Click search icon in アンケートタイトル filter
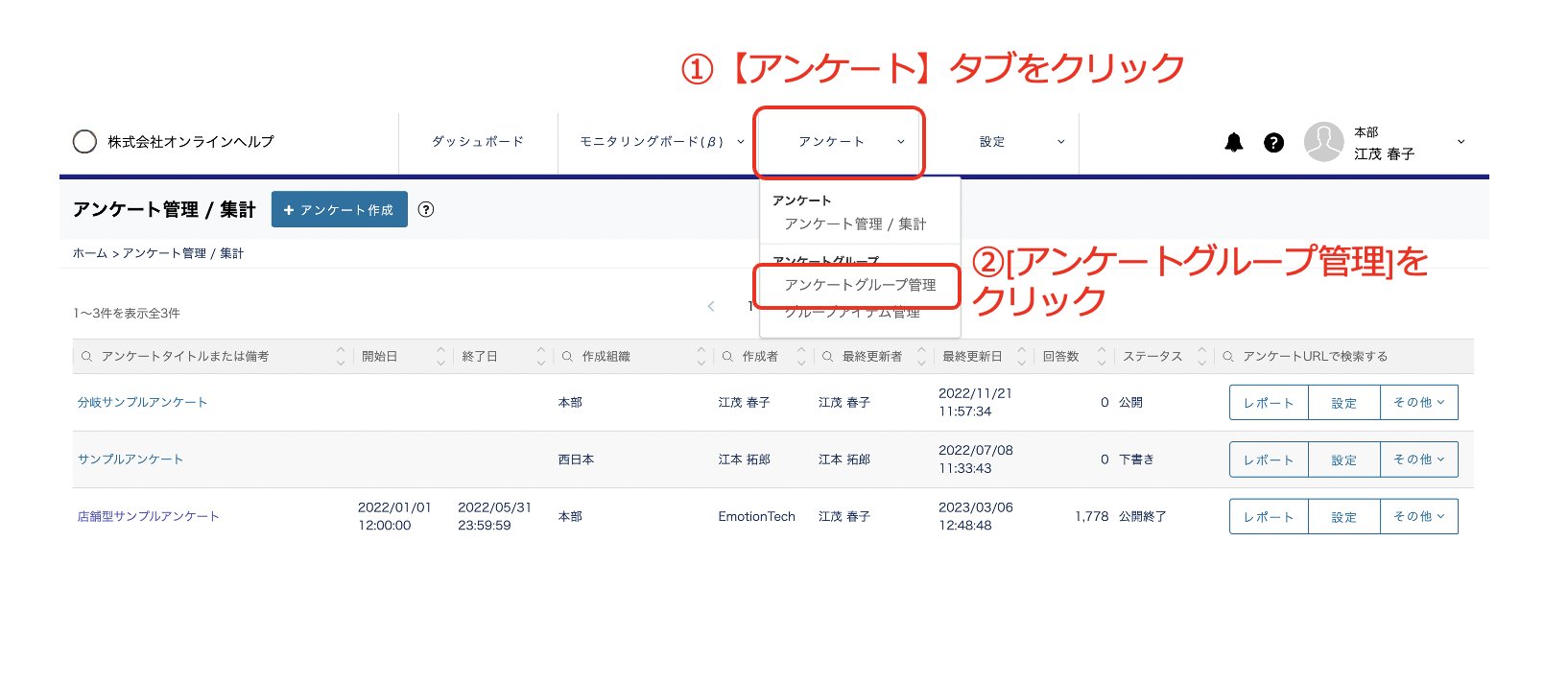 [86, 357]
